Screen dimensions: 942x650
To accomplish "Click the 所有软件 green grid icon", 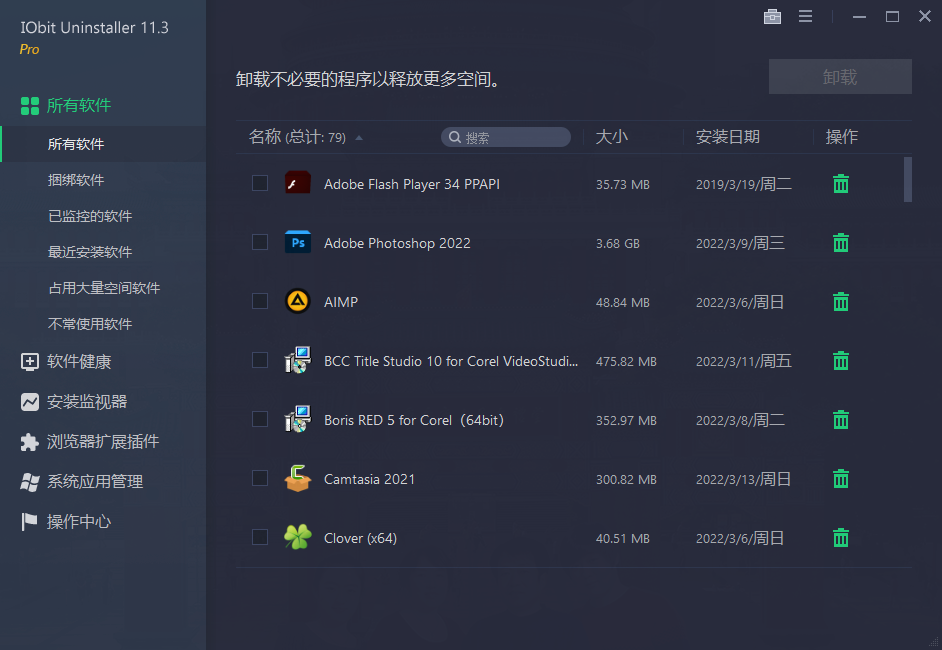I will tap(30, 106).
